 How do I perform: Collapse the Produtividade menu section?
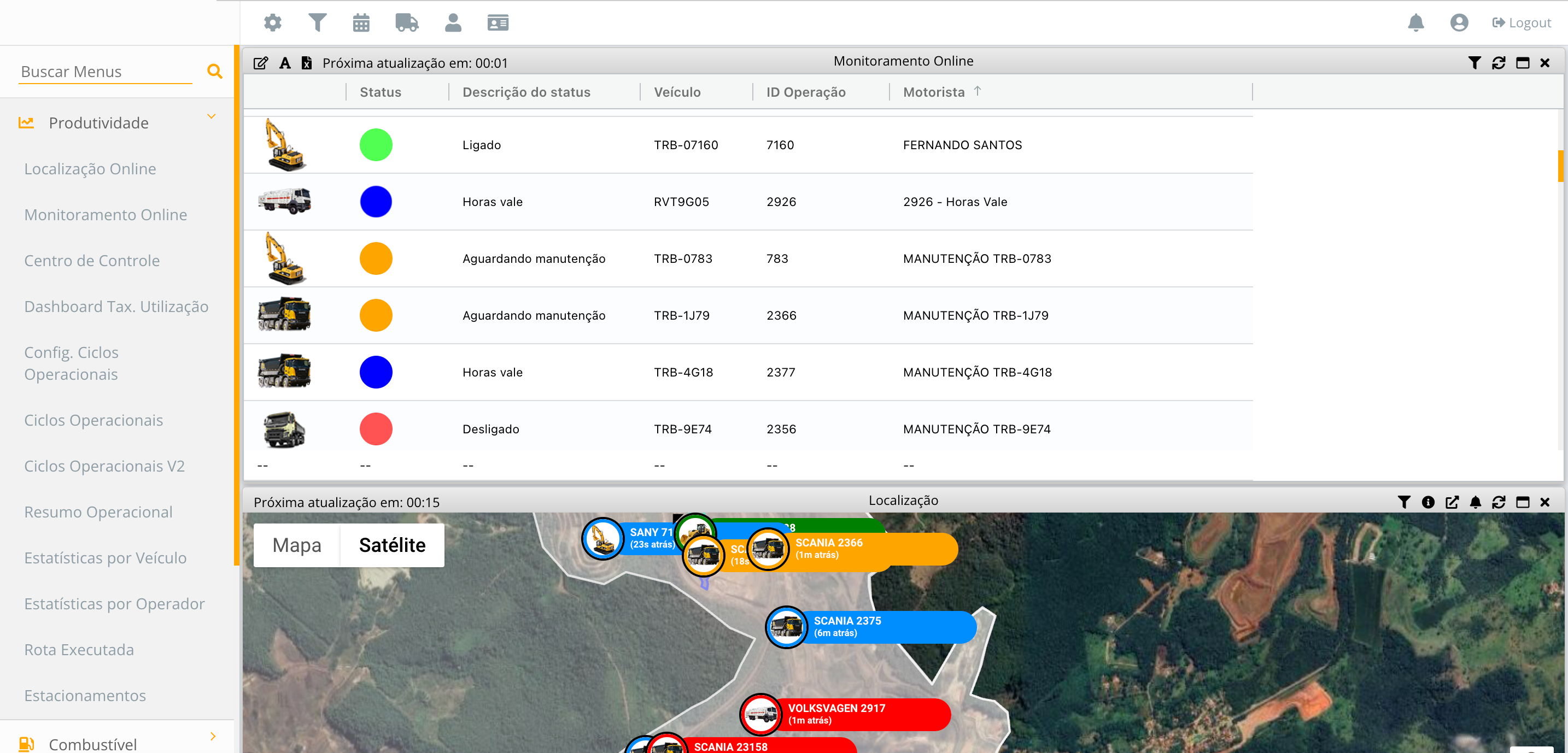pos(211,116)
